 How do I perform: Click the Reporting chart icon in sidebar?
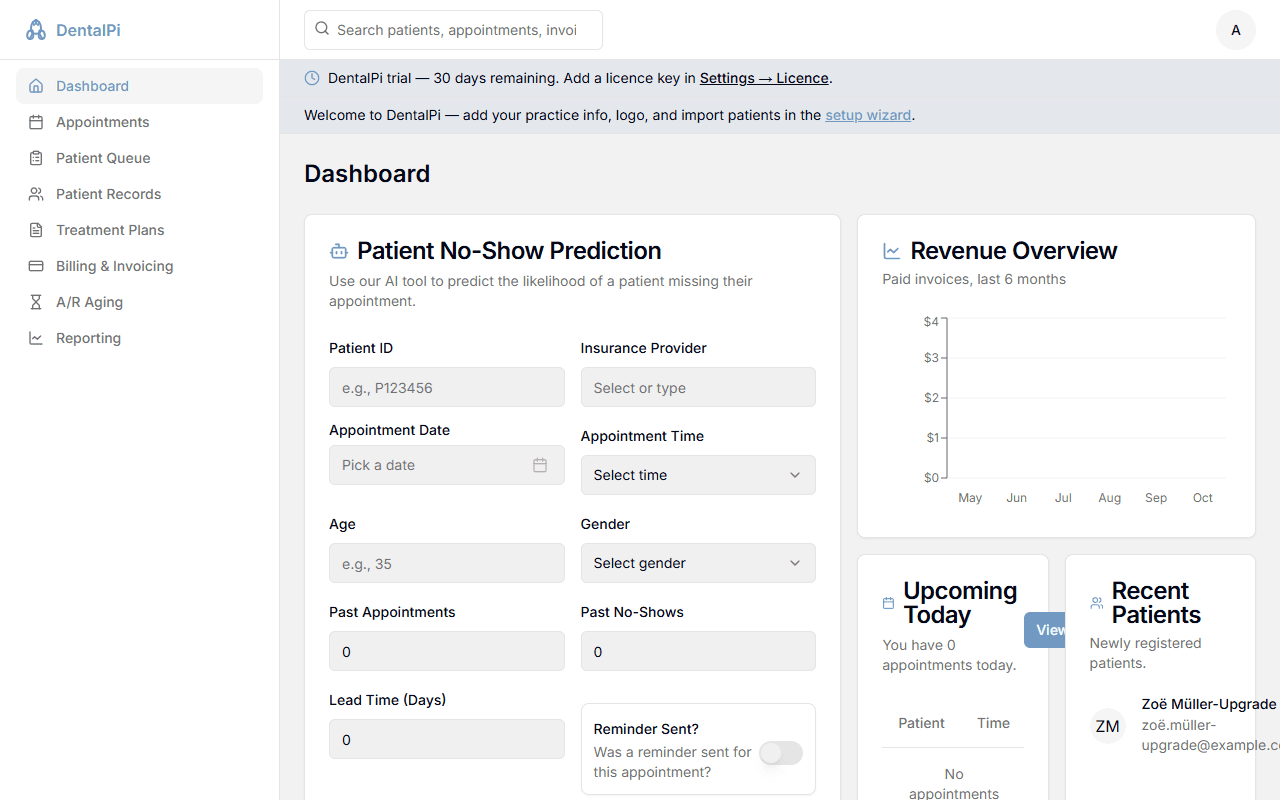(x=36, y=338)
